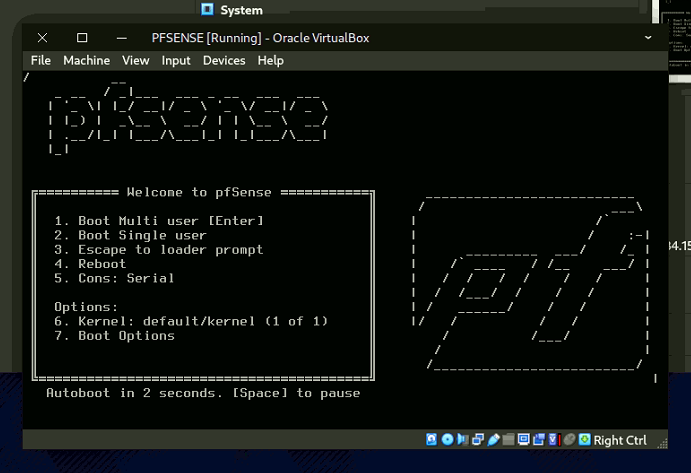Open the File menu
The width and height of the screenshot is (691, 473).
pos(40,60)
